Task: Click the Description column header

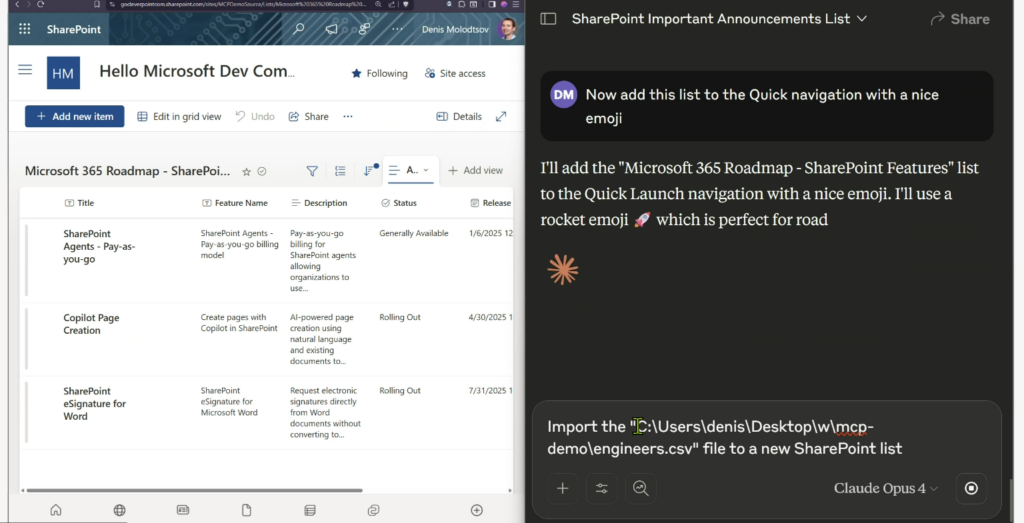Action: coord(319,203)
